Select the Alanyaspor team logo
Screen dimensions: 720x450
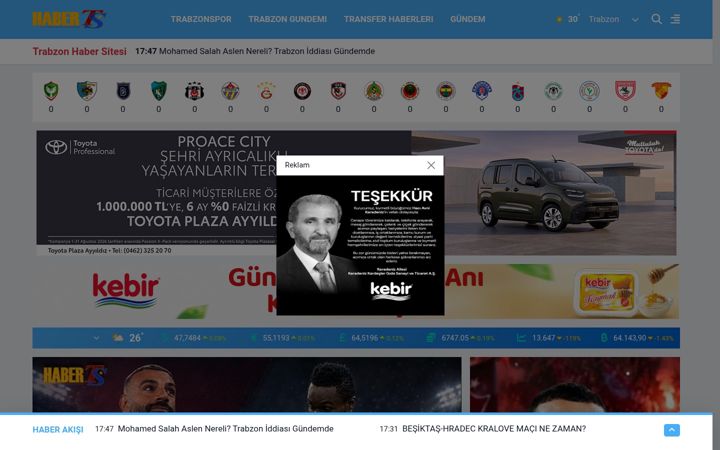coord(374,91)
